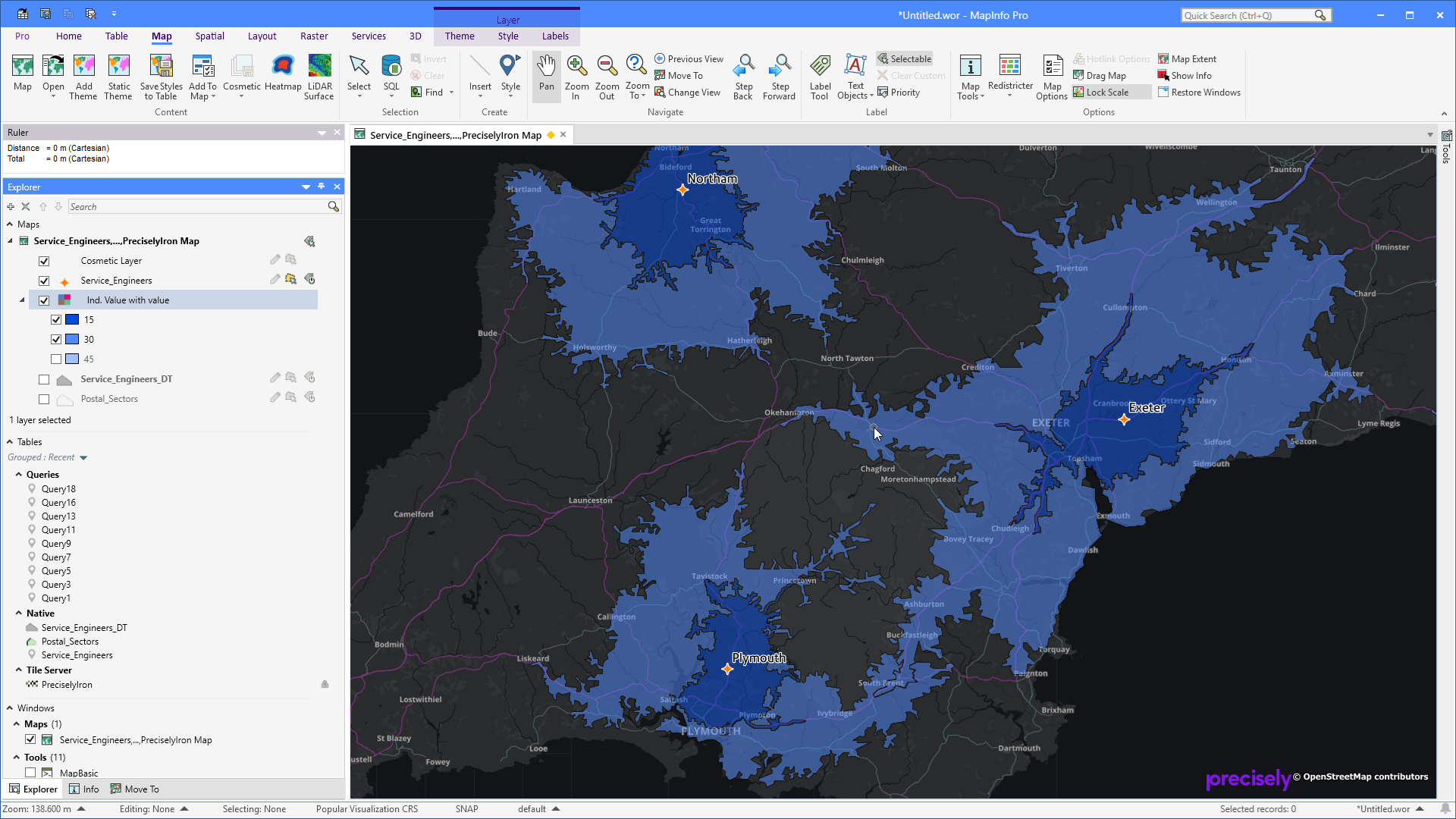Open the Zoom status bar dropdown
This screenshot has width=1456, height=819.
[81, 809]
